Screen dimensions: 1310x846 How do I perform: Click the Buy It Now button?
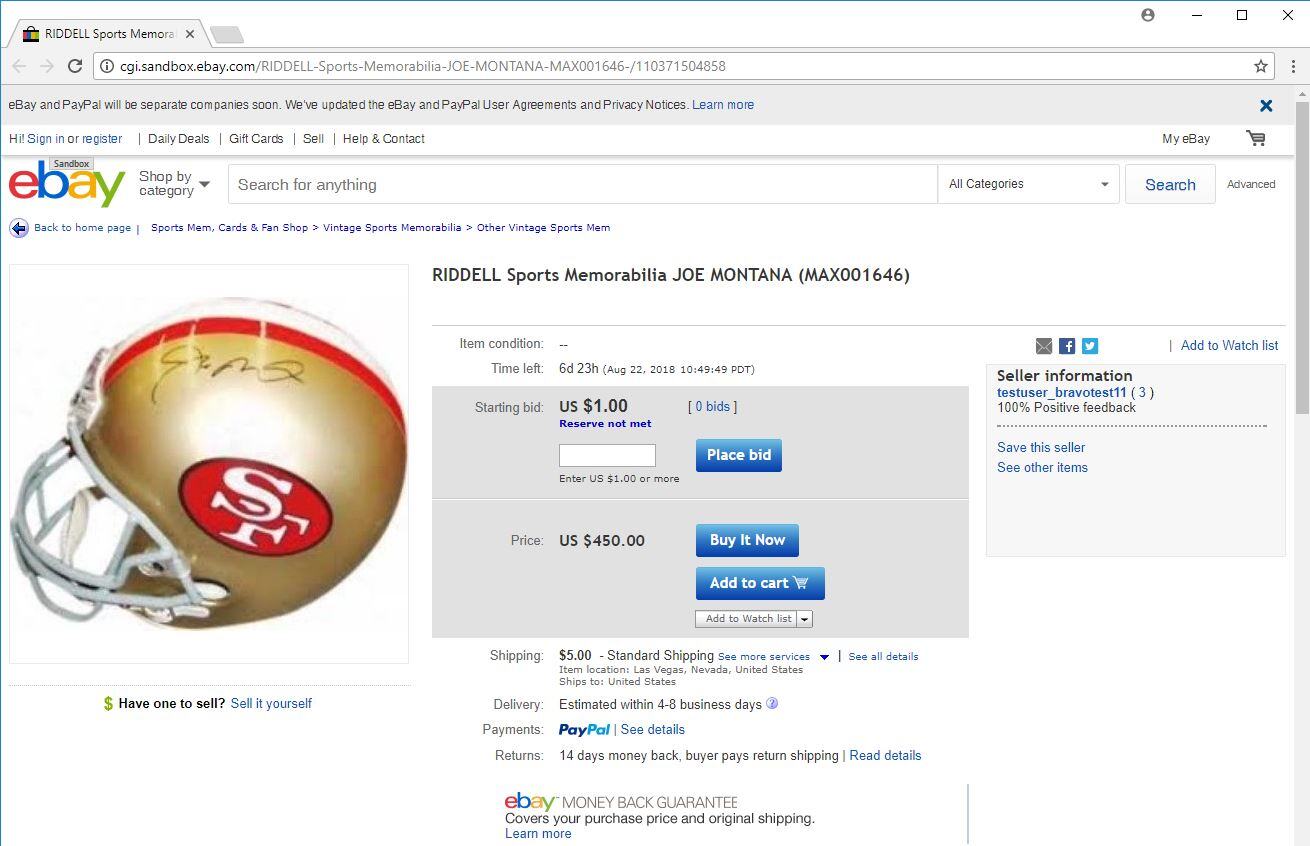747,540
